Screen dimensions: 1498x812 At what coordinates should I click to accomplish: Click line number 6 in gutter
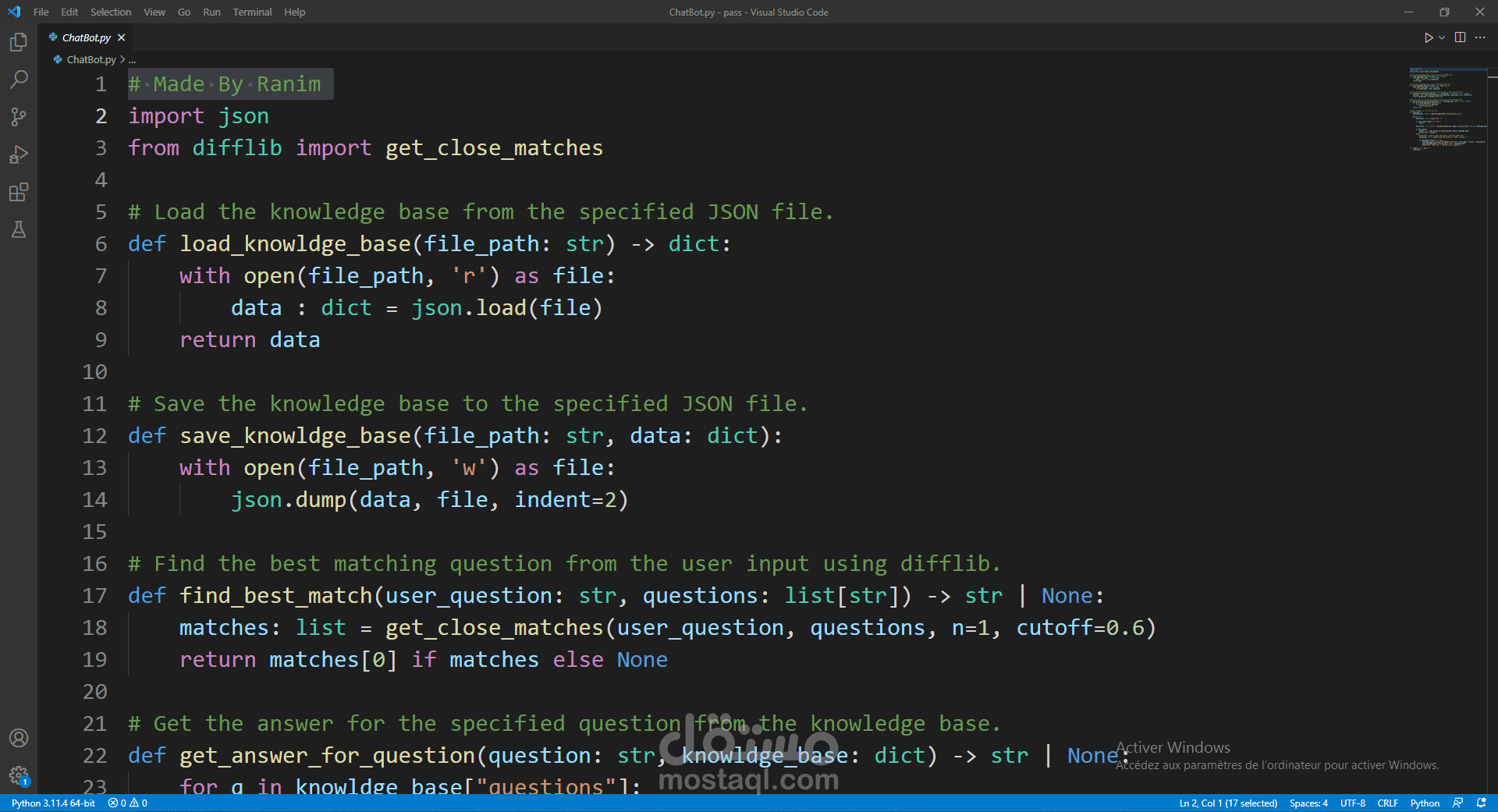[x=101, y=244]
